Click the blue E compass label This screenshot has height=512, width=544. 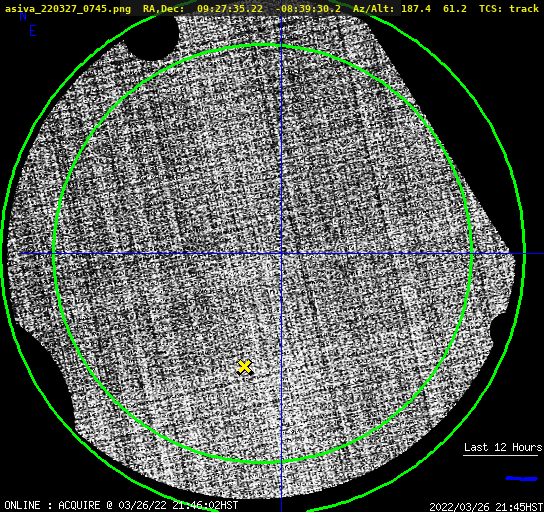(33, 31)
